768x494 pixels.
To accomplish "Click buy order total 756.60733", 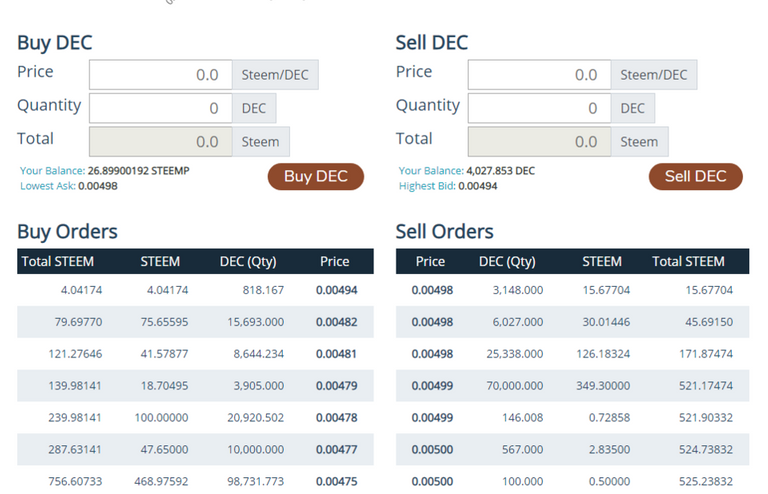I will [75, 481].
